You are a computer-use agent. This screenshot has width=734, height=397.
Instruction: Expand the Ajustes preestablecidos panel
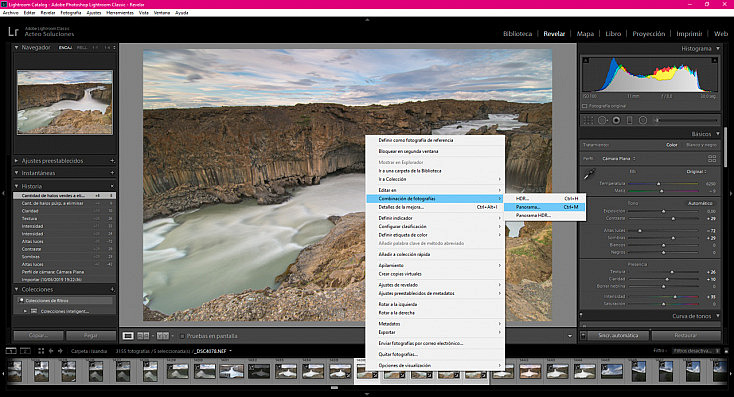[16, 161]
